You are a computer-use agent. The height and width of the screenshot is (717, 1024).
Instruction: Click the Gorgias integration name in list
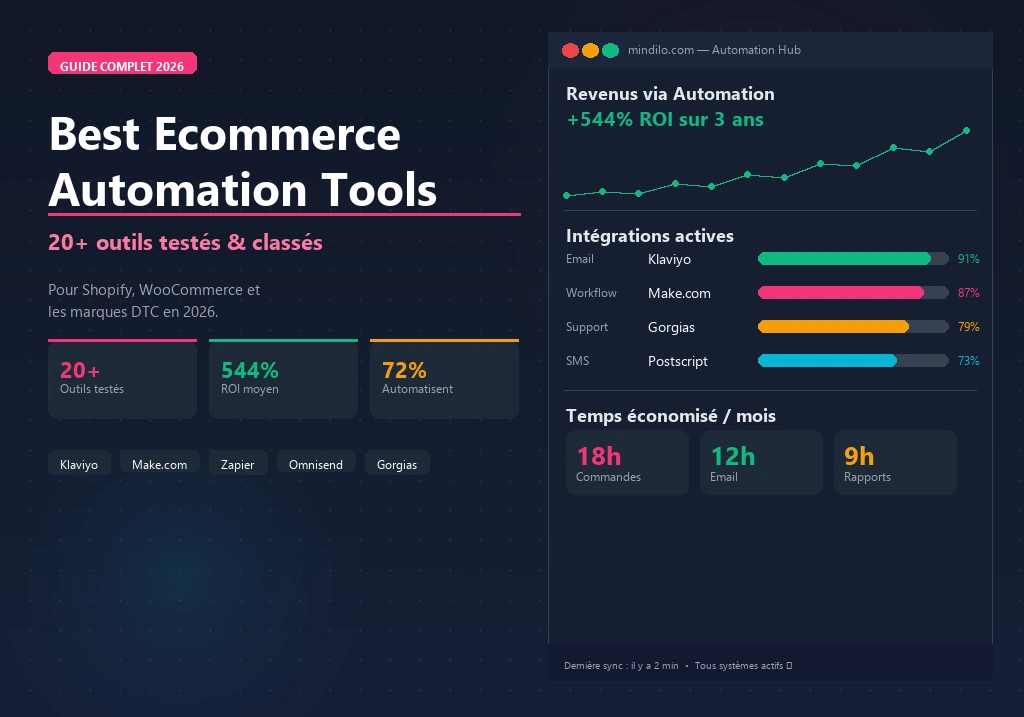(671, 327)
